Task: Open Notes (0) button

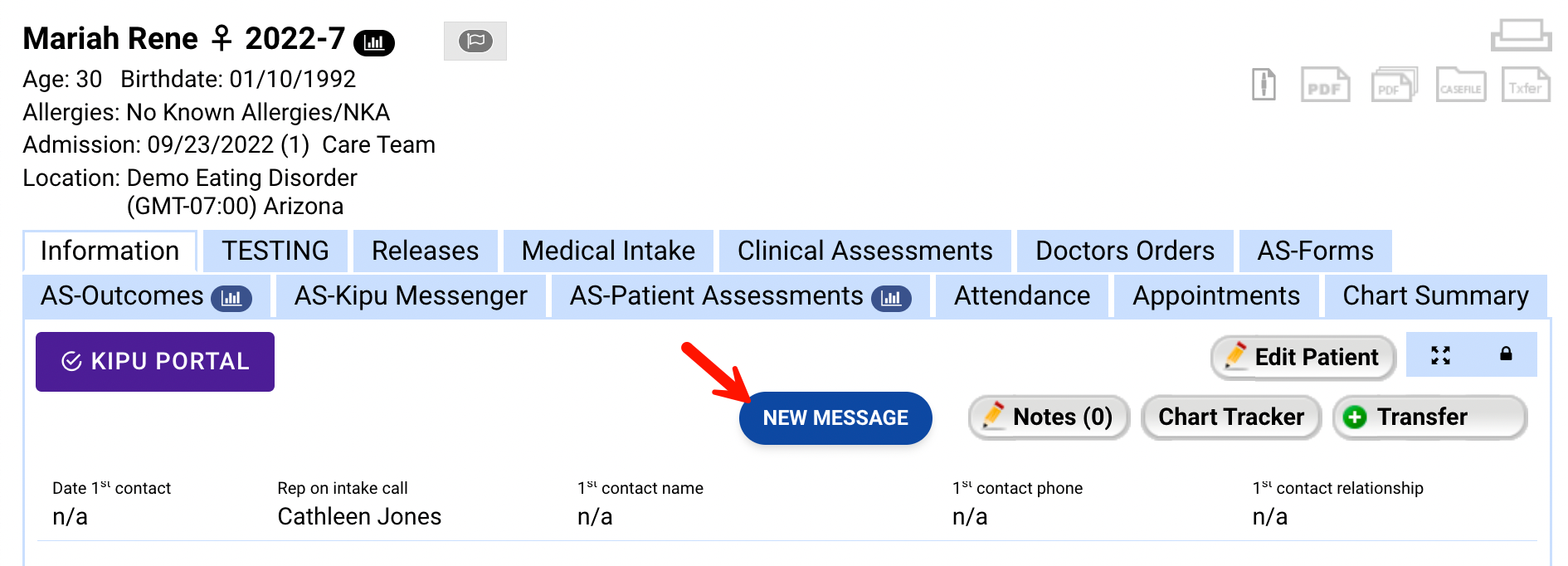Action: pyautogui.click(x=1049, y=417)
